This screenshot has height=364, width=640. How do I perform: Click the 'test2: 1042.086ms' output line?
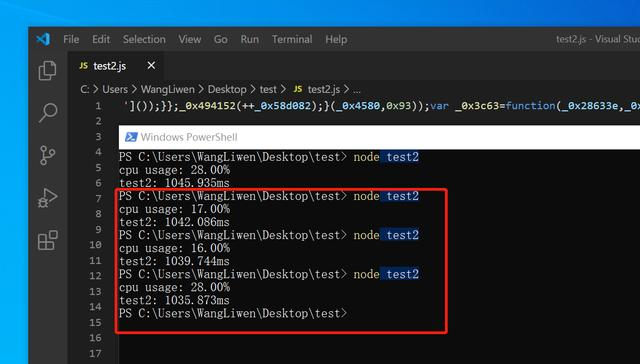click(174, 222)
